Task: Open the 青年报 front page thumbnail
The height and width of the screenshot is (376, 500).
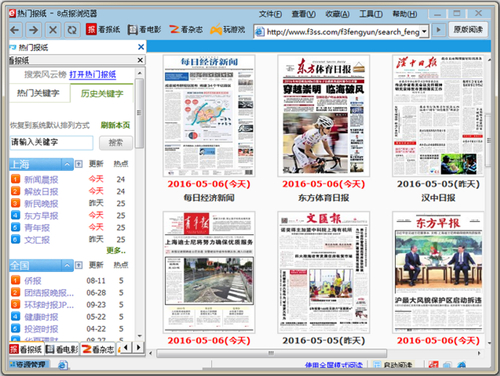Action: point(209,272)
